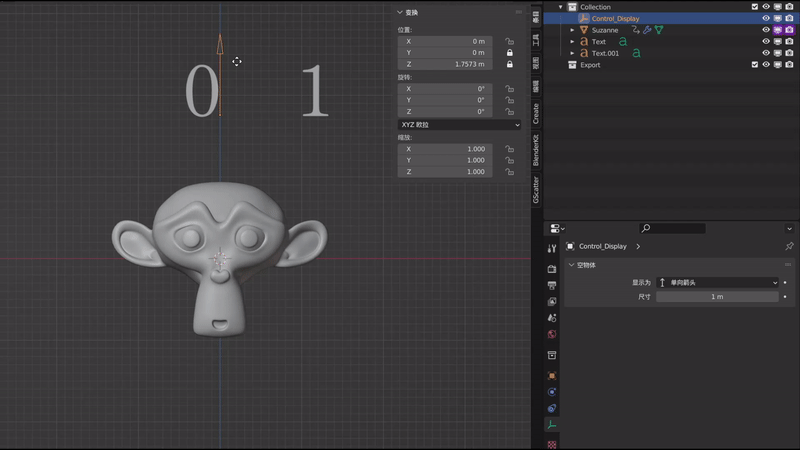Open the Empty object data properties tab
Screen dimensions: 800x450
click(x=552, y=424)
